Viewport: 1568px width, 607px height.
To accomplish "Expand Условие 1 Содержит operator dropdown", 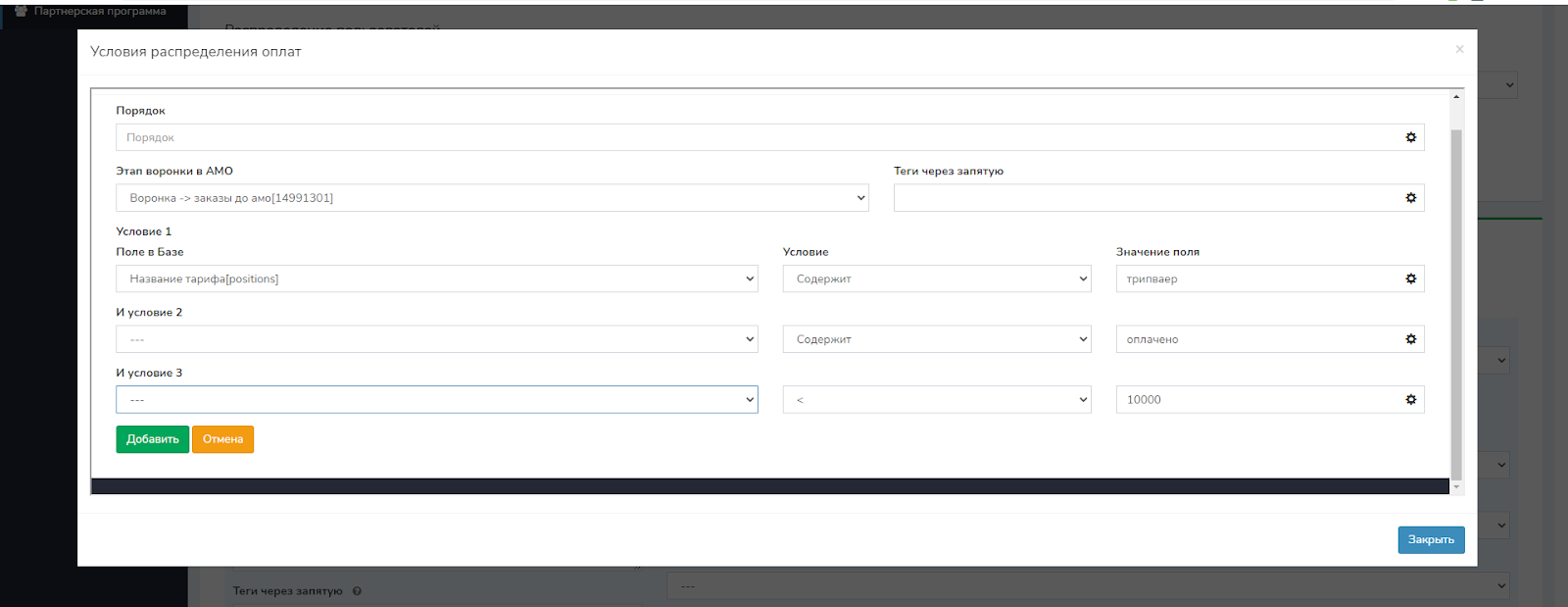I will [936, 279].
